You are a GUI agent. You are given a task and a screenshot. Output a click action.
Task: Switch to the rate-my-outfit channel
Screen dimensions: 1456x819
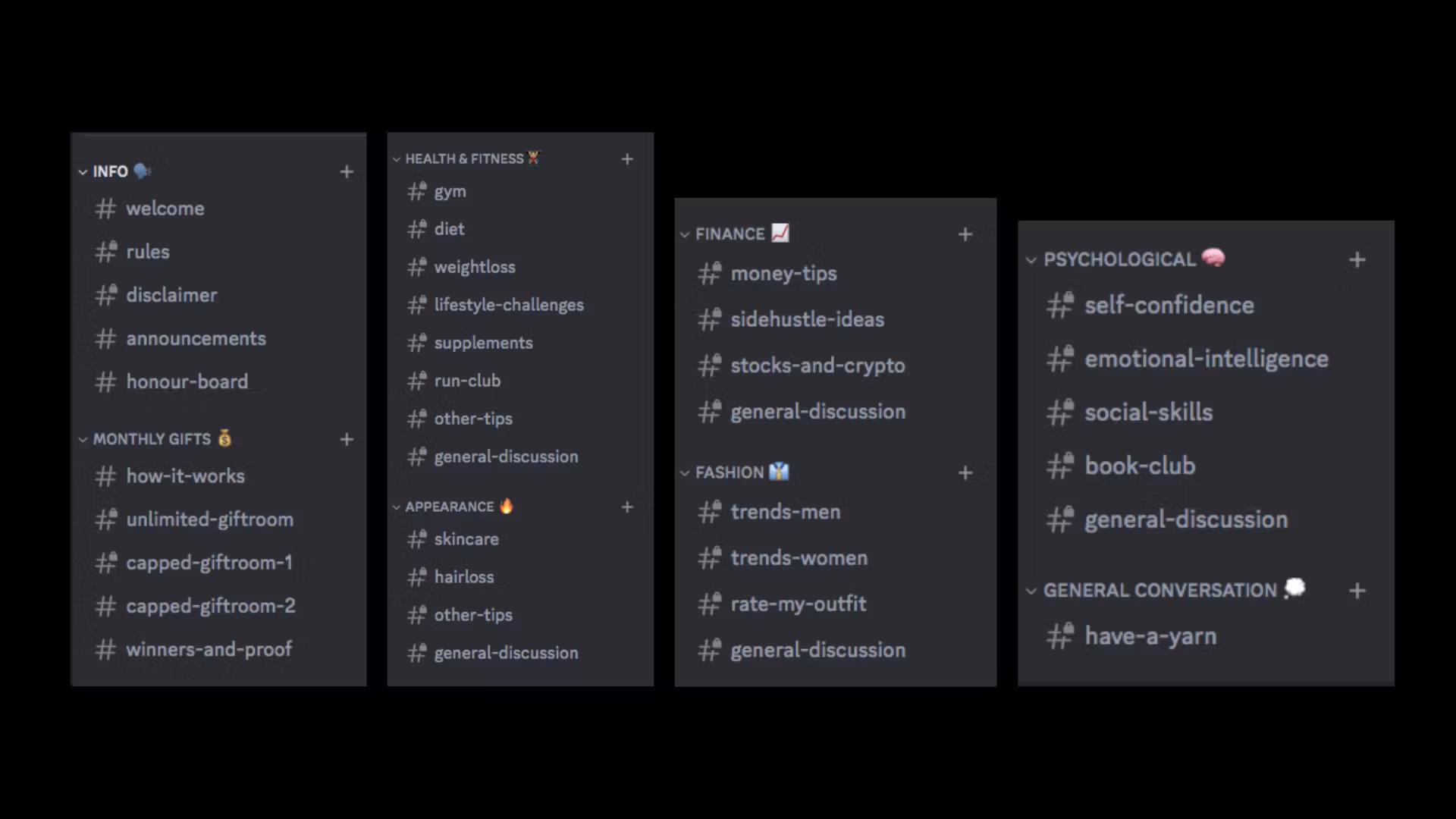tap(798, 604)
